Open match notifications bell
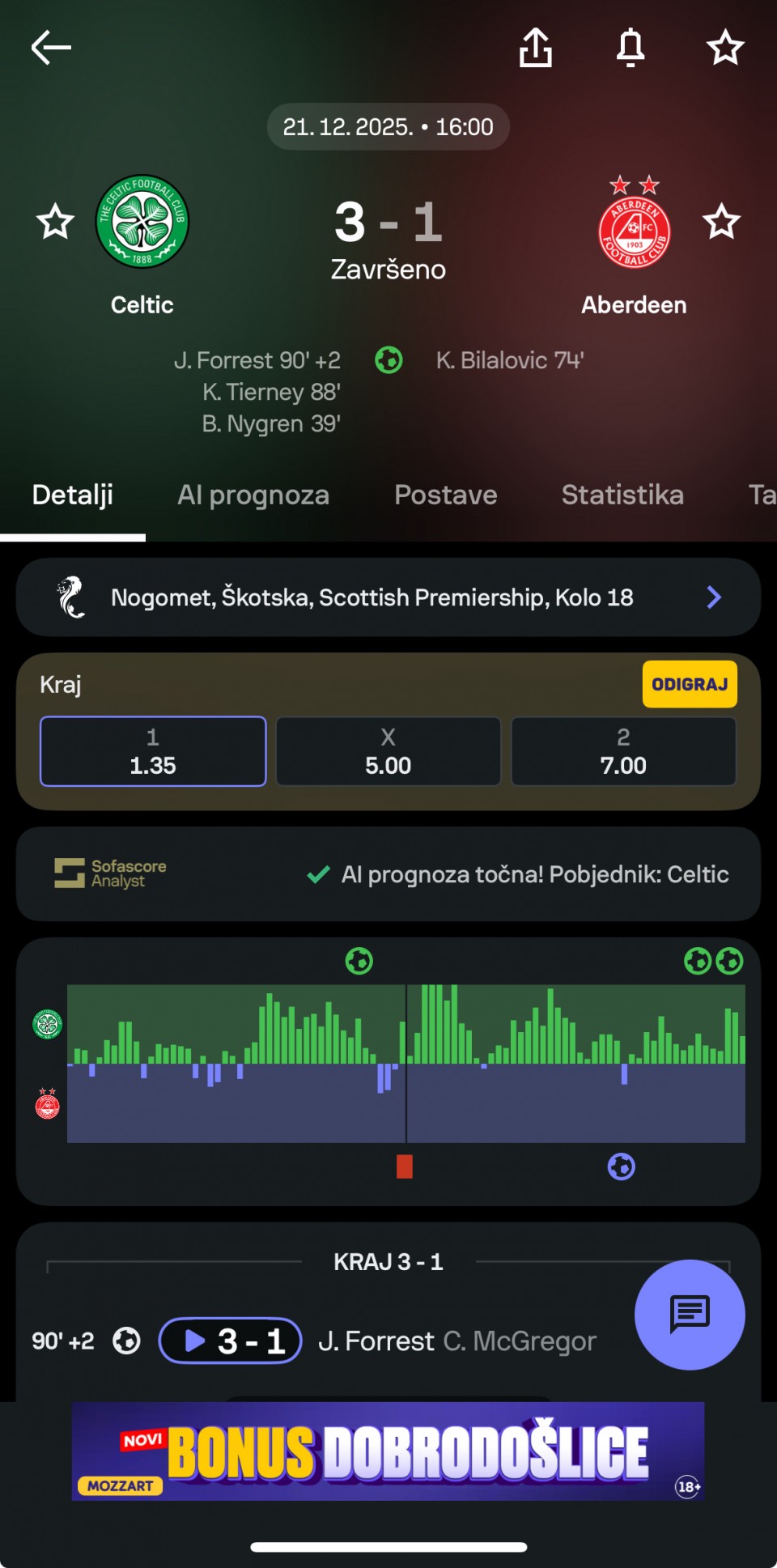The image size is (777, 1568). [631, 48]
